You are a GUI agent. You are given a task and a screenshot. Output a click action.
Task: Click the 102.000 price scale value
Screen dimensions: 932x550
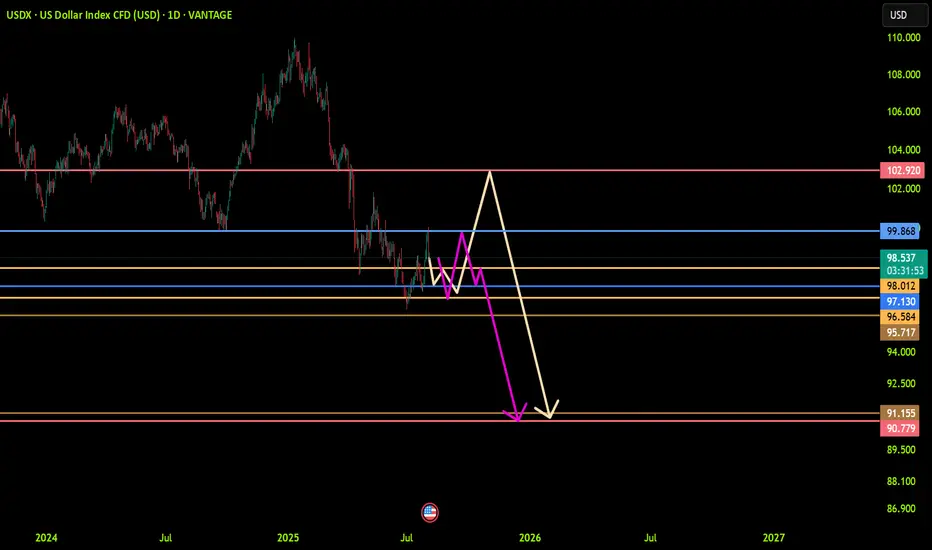903,188
